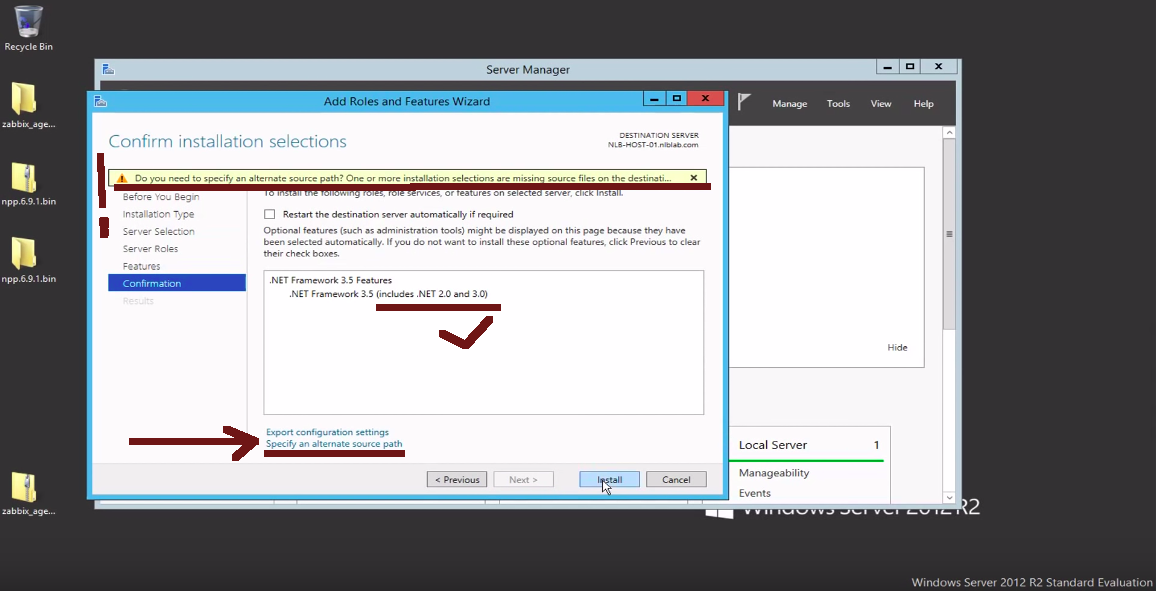Select .NET Framework 3.5 (includes .NET 2.0 and 3.0)
The image size is (1156, 591).
388,293
